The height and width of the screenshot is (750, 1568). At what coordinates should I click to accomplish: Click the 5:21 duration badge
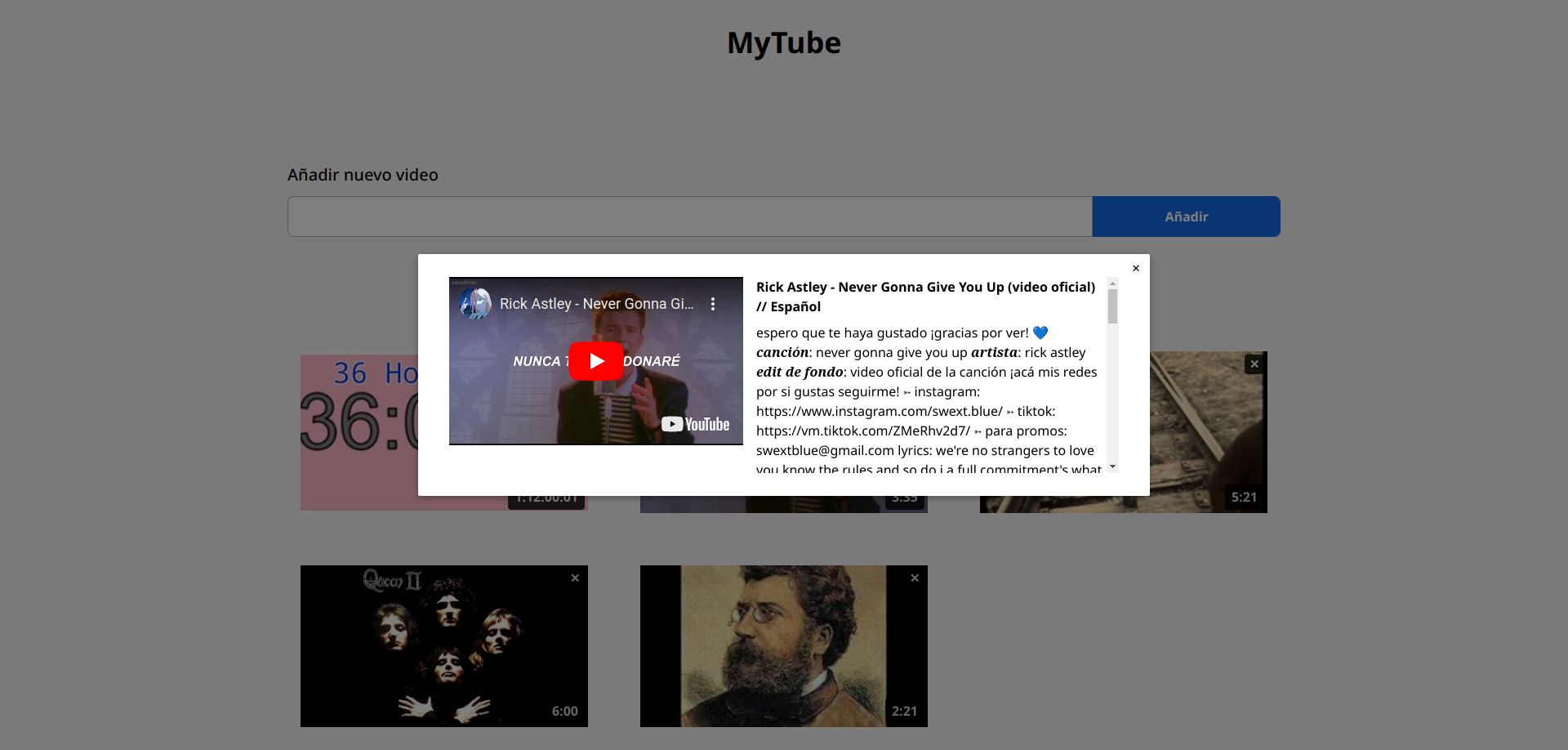coord(1244,497)
